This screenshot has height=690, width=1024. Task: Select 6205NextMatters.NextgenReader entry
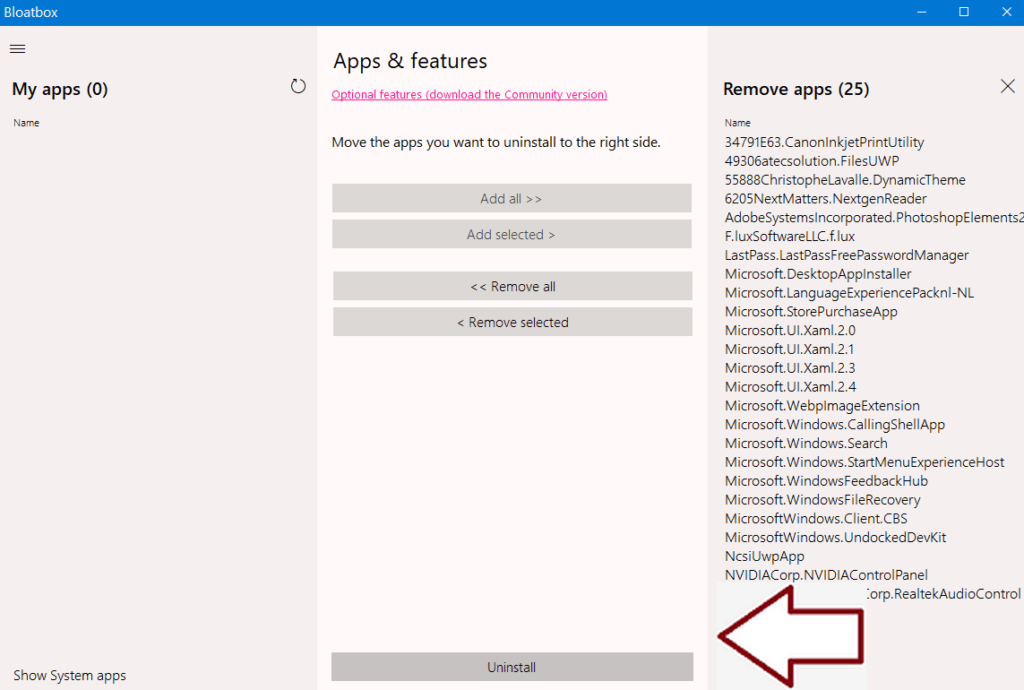pos(825,199)
